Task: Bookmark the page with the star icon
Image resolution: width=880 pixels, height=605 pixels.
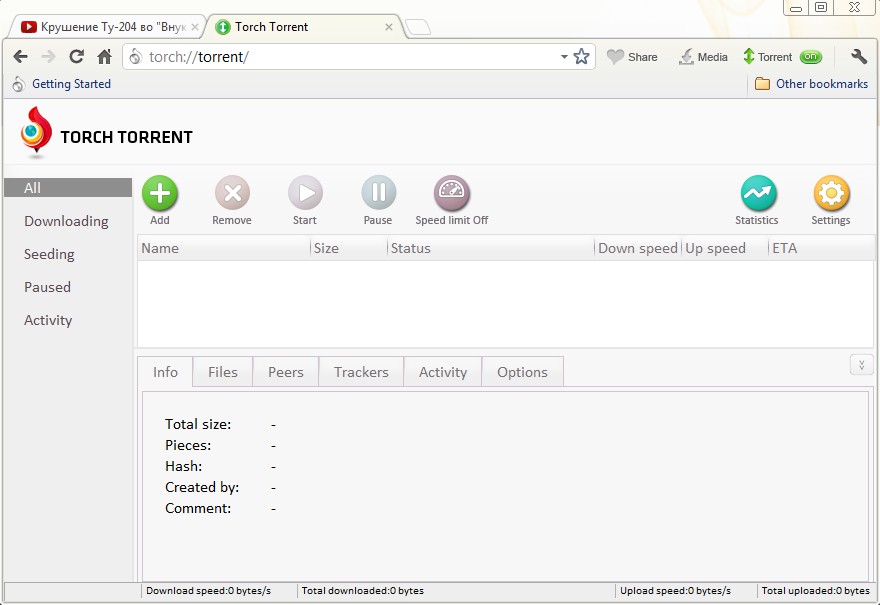Action: (x=581, y=56)
